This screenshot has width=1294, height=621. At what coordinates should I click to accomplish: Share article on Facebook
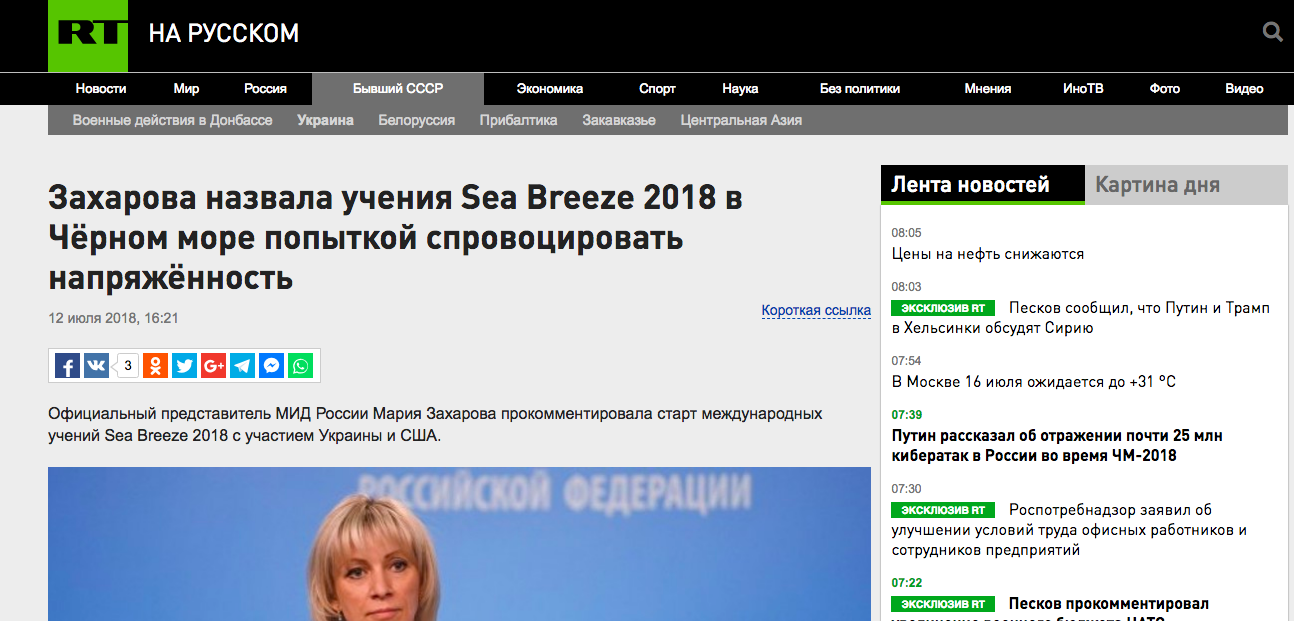[x=67, y=366]
